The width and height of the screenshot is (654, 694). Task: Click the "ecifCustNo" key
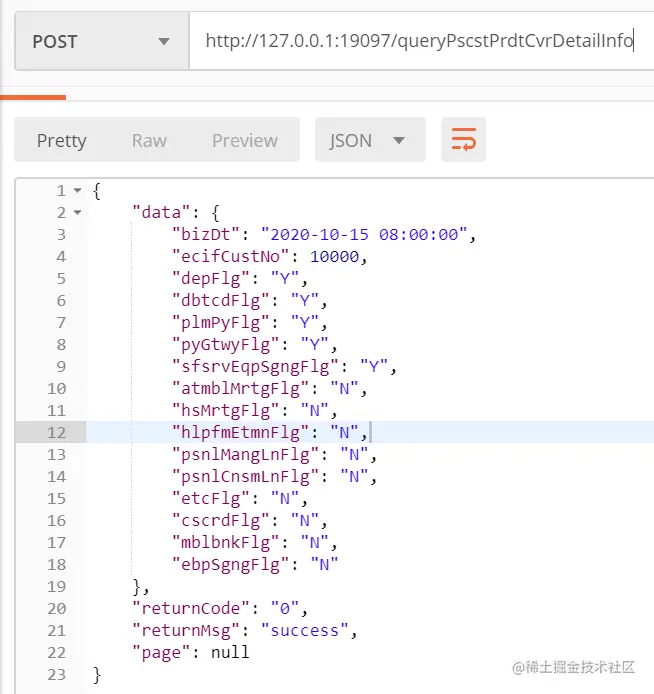(231, 257)
